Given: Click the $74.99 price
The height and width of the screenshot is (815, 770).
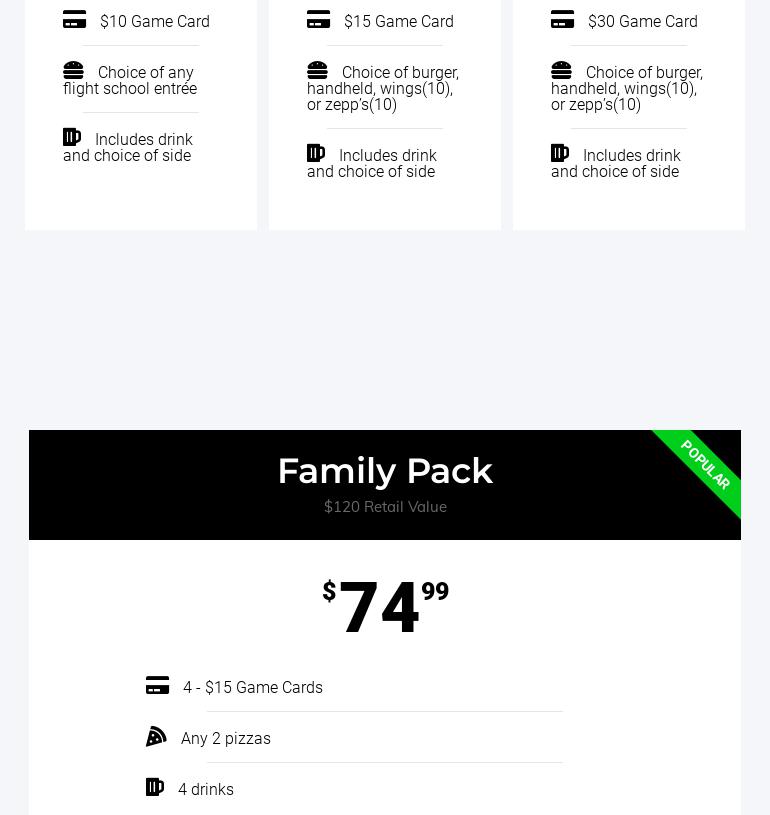Looking at the screenshot, I should [384, 606].
